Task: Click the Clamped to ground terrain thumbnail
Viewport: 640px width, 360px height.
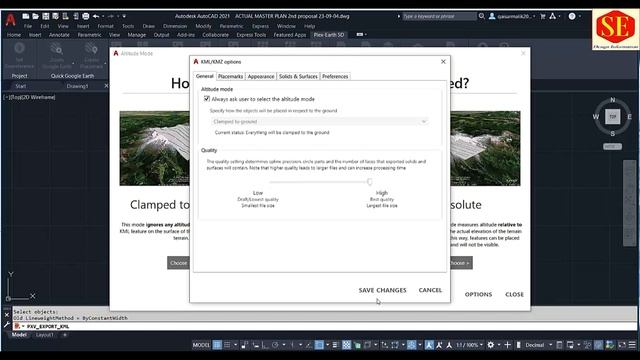Action: pyautogui.click(x=154, y=149)
